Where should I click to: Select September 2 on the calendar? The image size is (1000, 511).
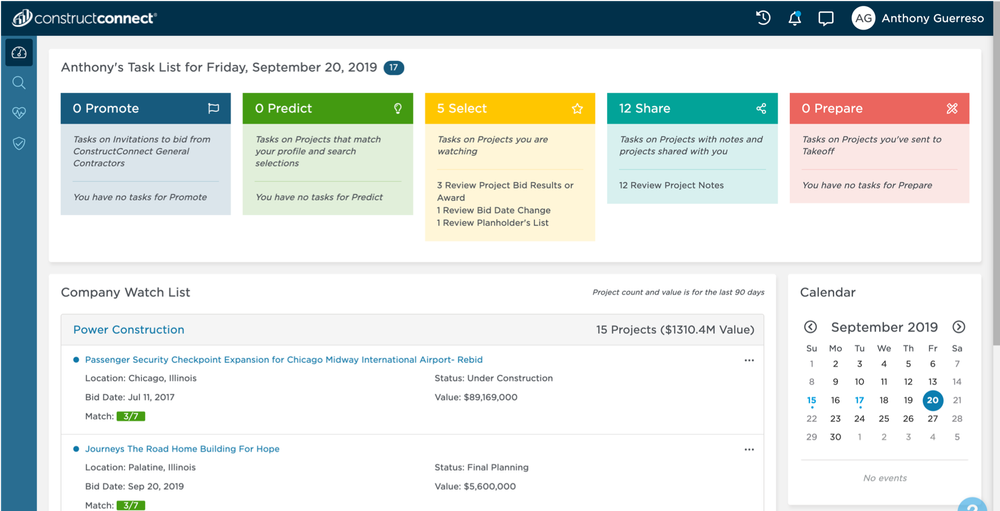point(835,364)
